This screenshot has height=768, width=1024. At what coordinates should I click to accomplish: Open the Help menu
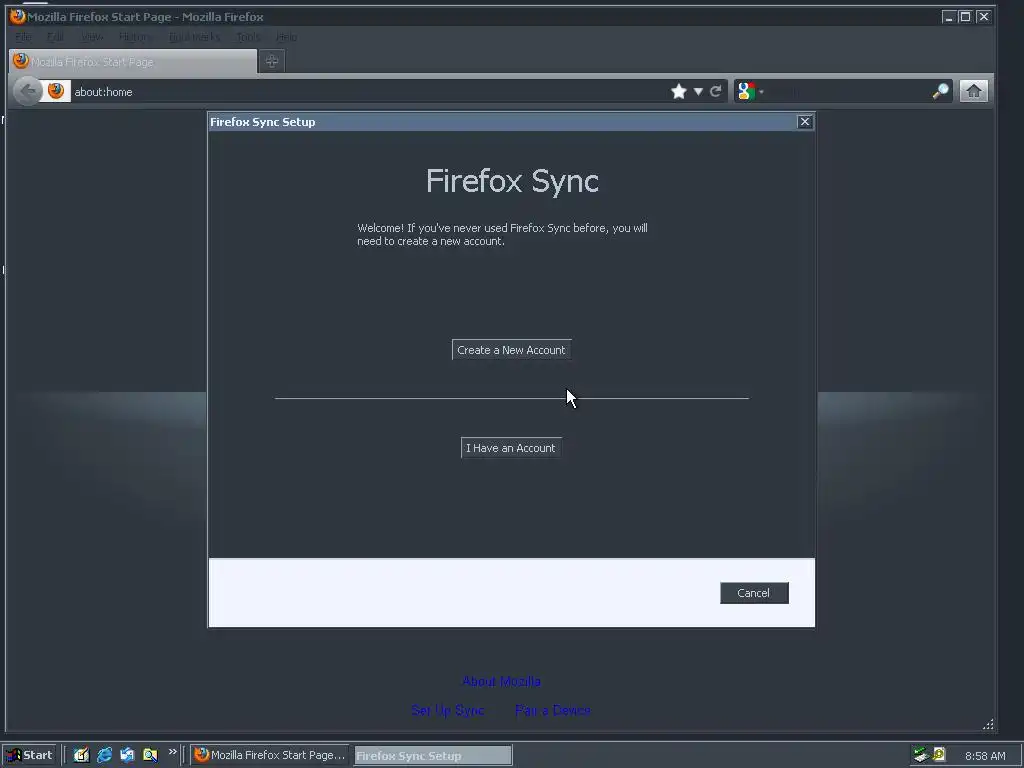(x=286, y=37)
